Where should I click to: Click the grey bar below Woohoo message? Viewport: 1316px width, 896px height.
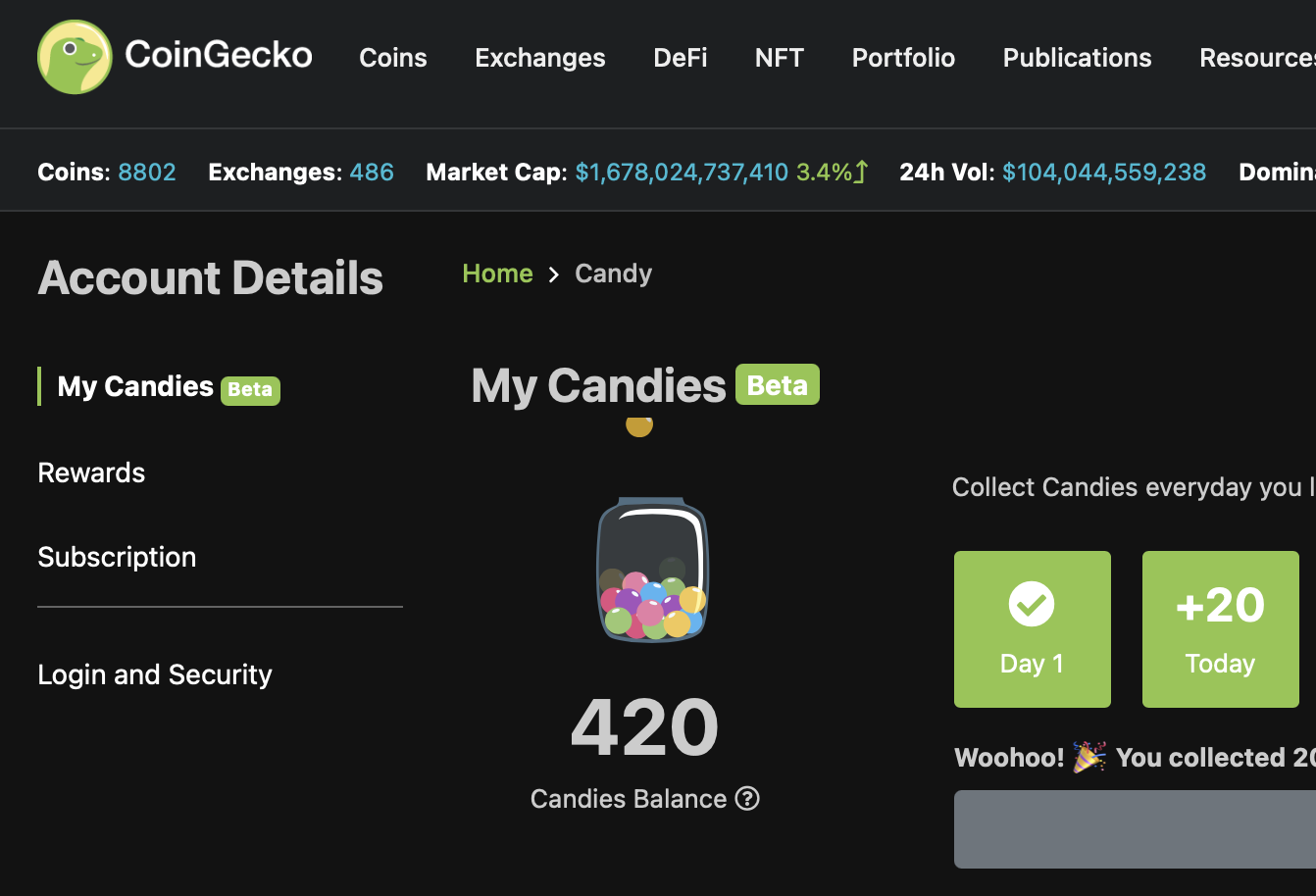pos(1135,828)
